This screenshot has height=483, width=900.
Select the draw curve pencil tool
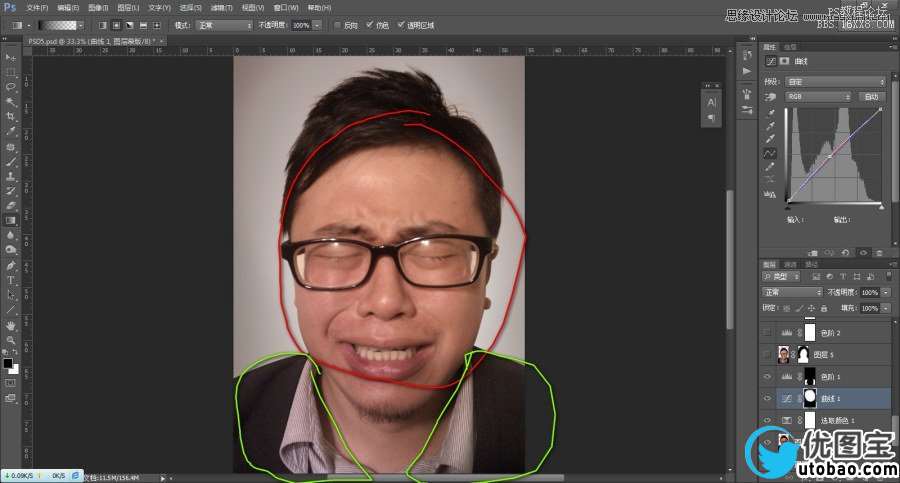[x=770, y=167]
